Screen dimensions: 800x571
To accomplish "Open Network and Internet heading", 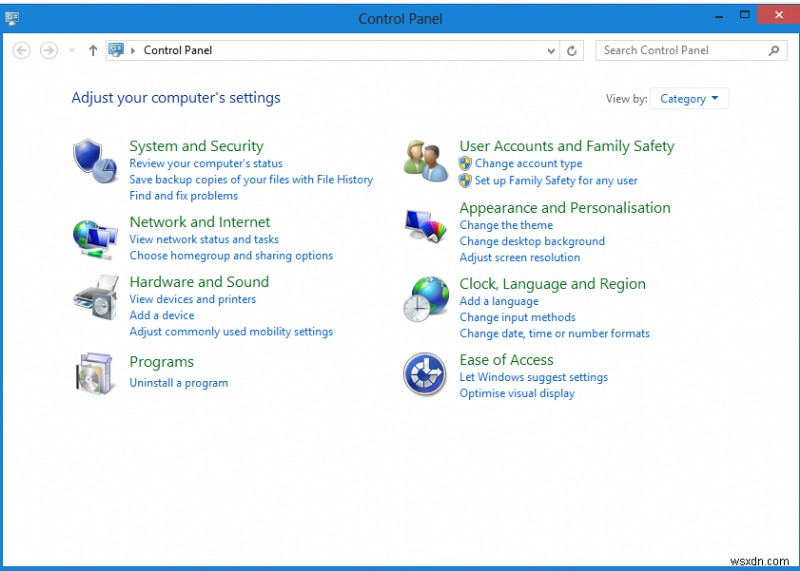I will pyautogui.click(x=200, y=222).
